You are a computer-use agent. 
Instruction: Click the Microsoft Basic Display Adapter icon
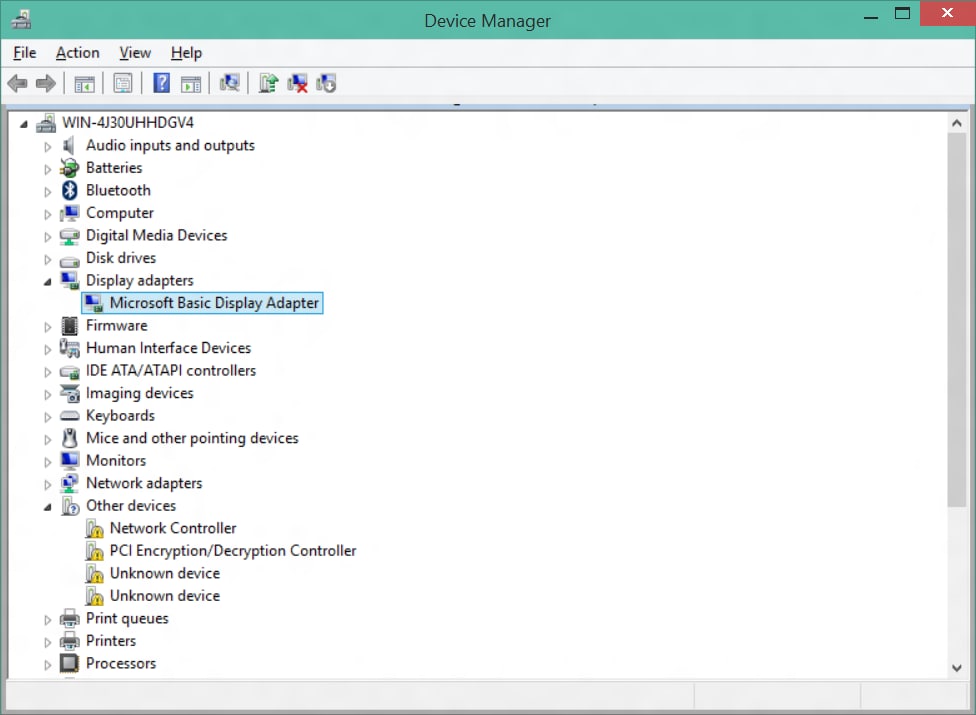pyautogui.click(x=94, y=303)
